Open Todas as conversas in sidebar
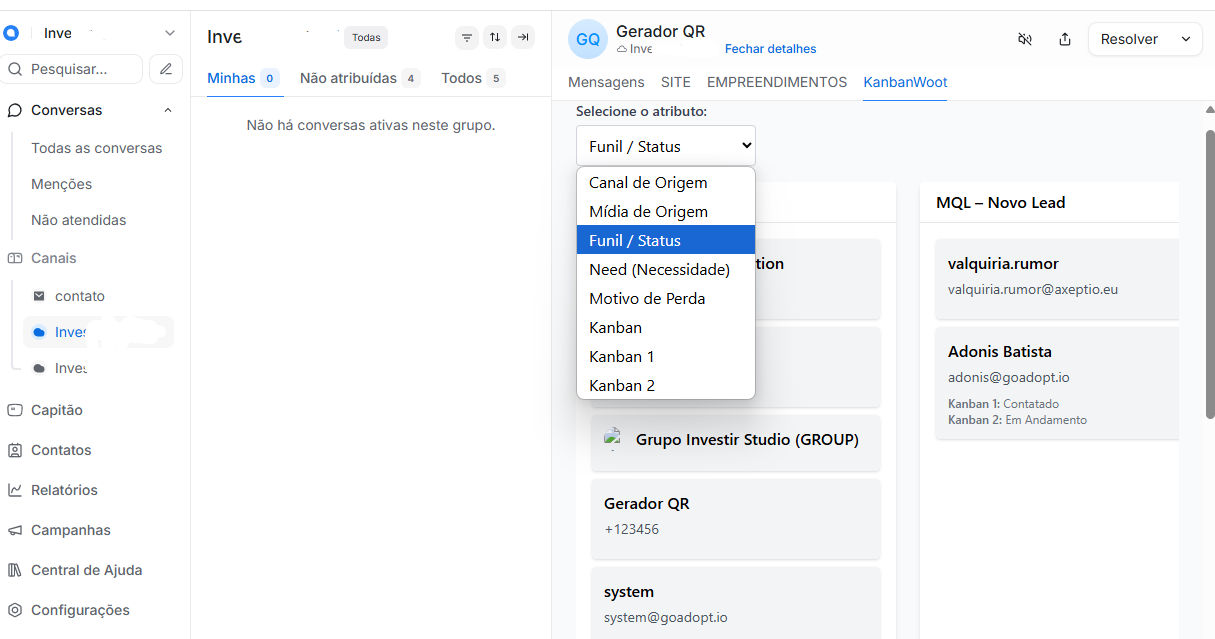This screenshot has width=1215, height=639. (x=97, y=148)
